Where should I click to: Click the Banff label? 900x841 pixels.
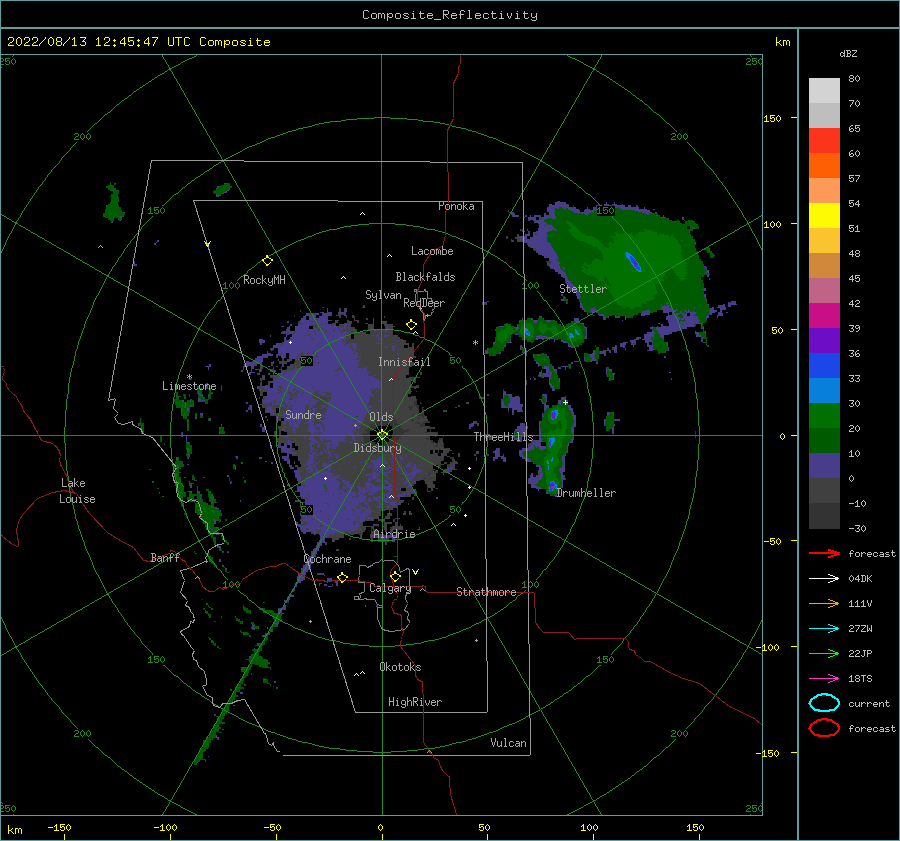tap(165, 557)
